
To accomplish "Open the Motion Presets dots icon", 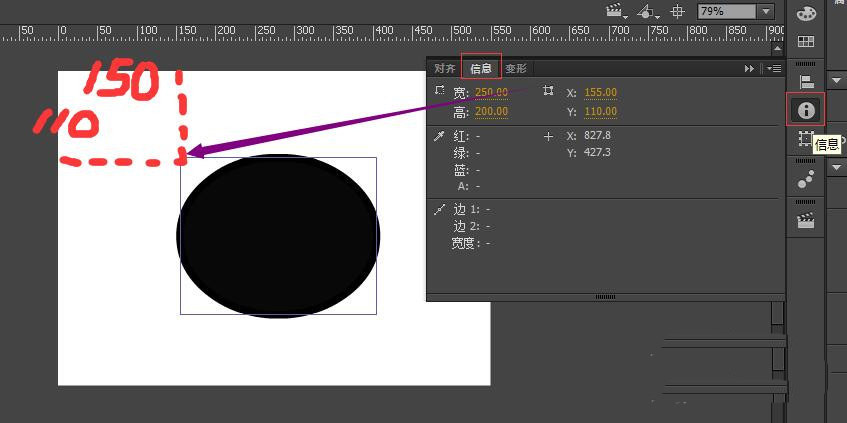I will (x=806, y=180).
